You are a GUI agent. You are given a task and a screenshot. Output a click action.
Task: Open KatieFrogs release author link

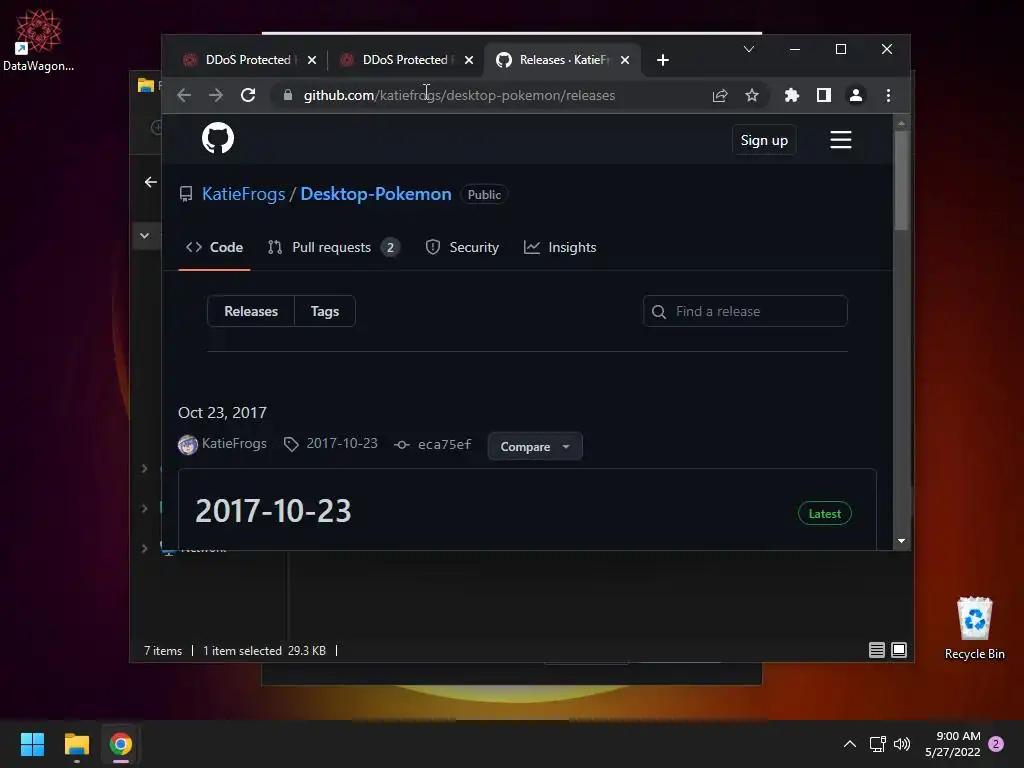click(x=234, y=443)
